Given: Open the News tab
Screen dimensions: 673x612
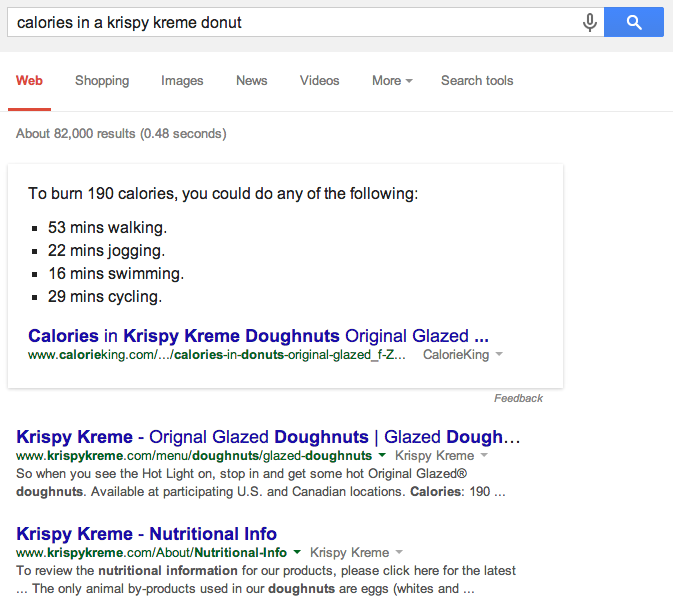Looking at the screenshot, I should (252, 80).
